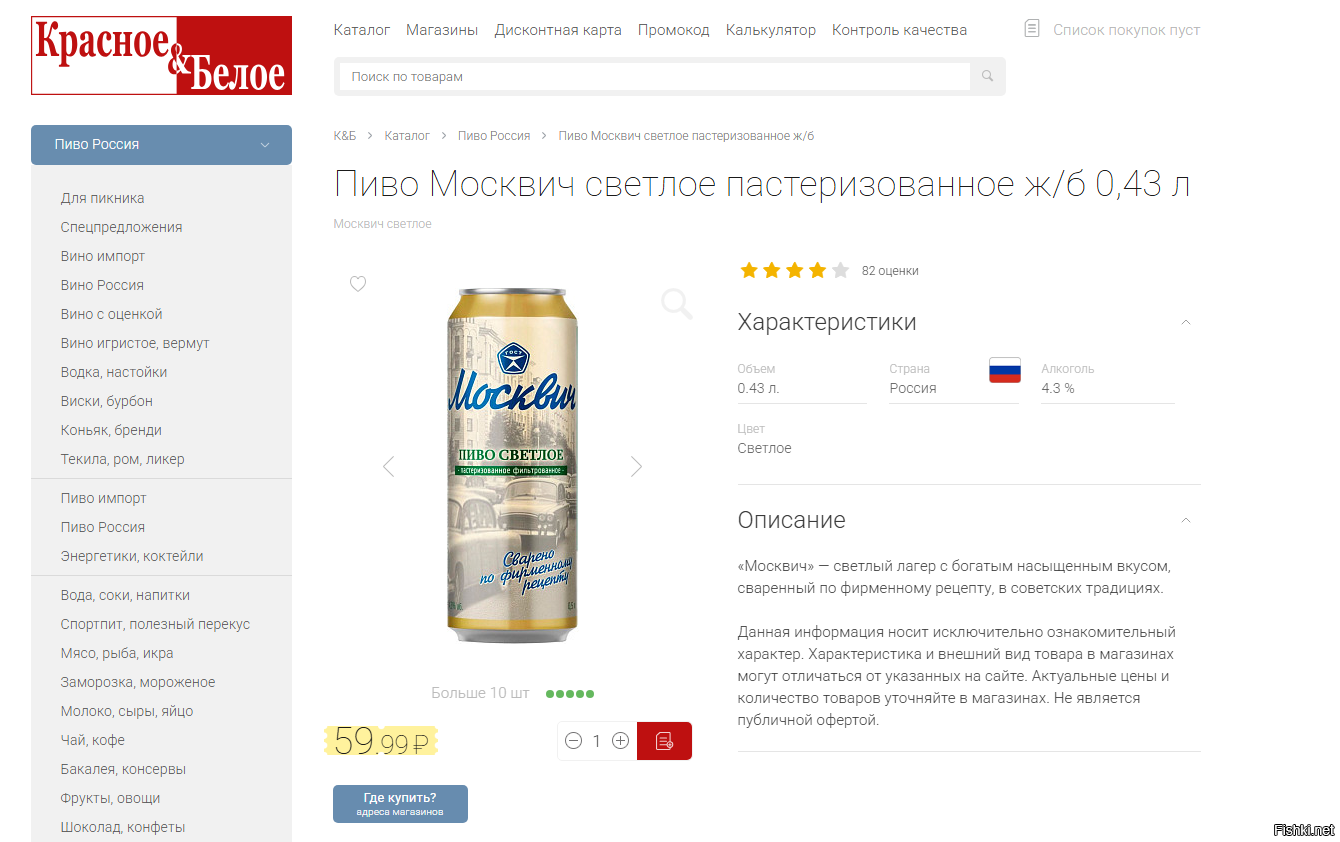
Task: Go to Каталог breadcrumb link
Action: click(x=407, y=135)
